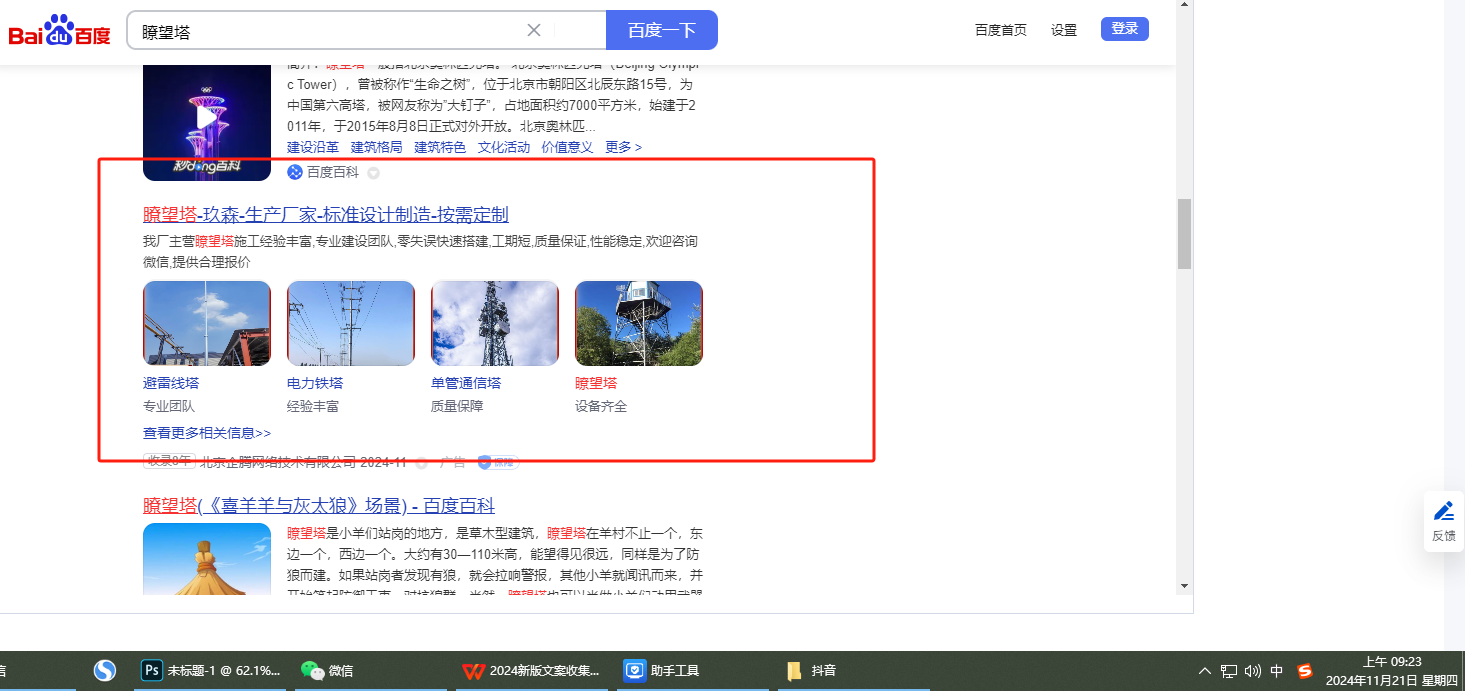1465x691 pixels.
Task: Switch to Photoshop 未标题-1 in taskbar
Action: (x=211, y=671)
